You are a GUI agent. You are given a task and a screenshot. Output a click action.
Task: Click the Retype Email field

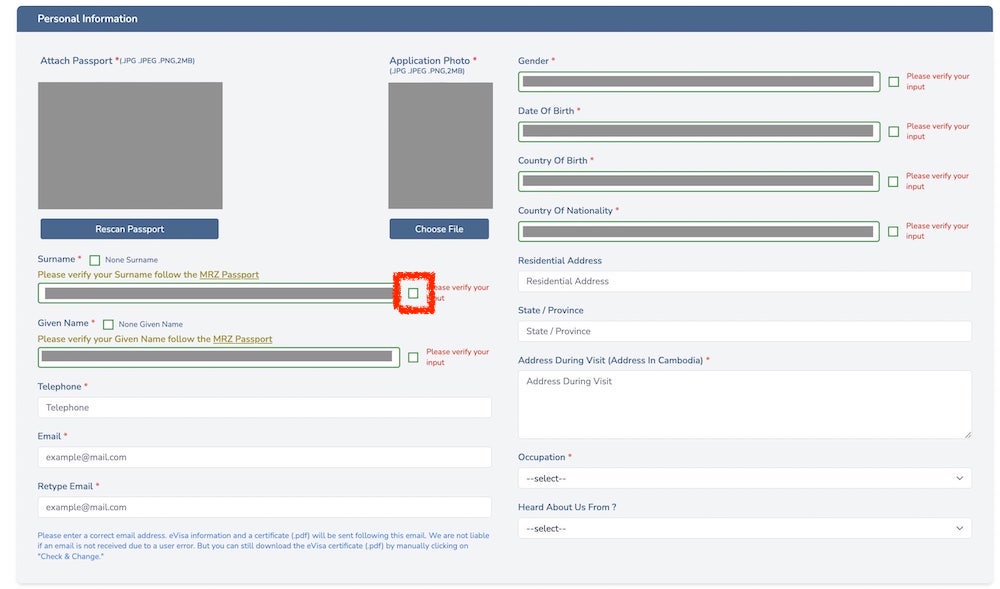264,507
